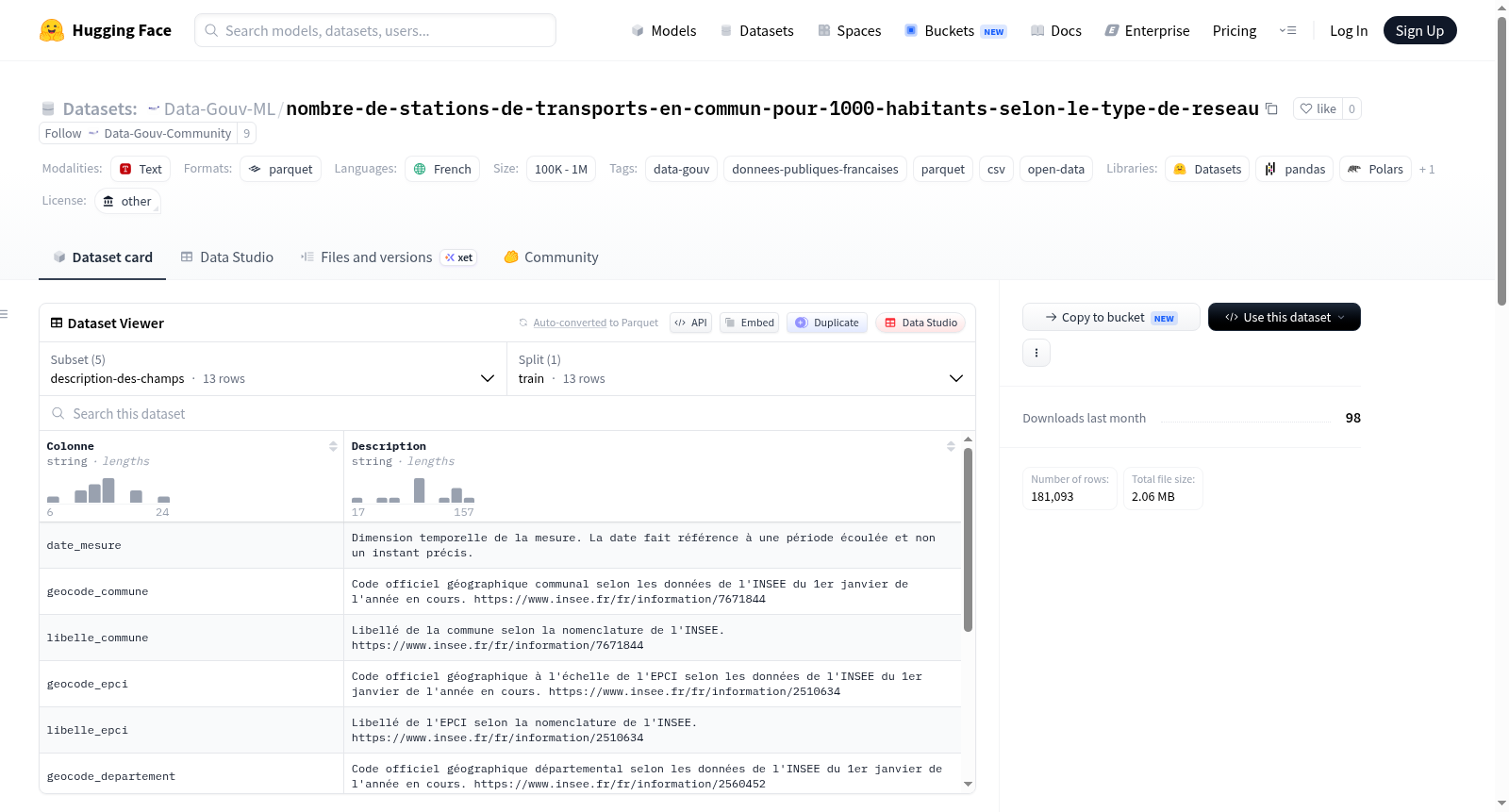This screenshot has width=1509, height=812.
Task: Click the geocode_commune cell
Action: (191, 591)
